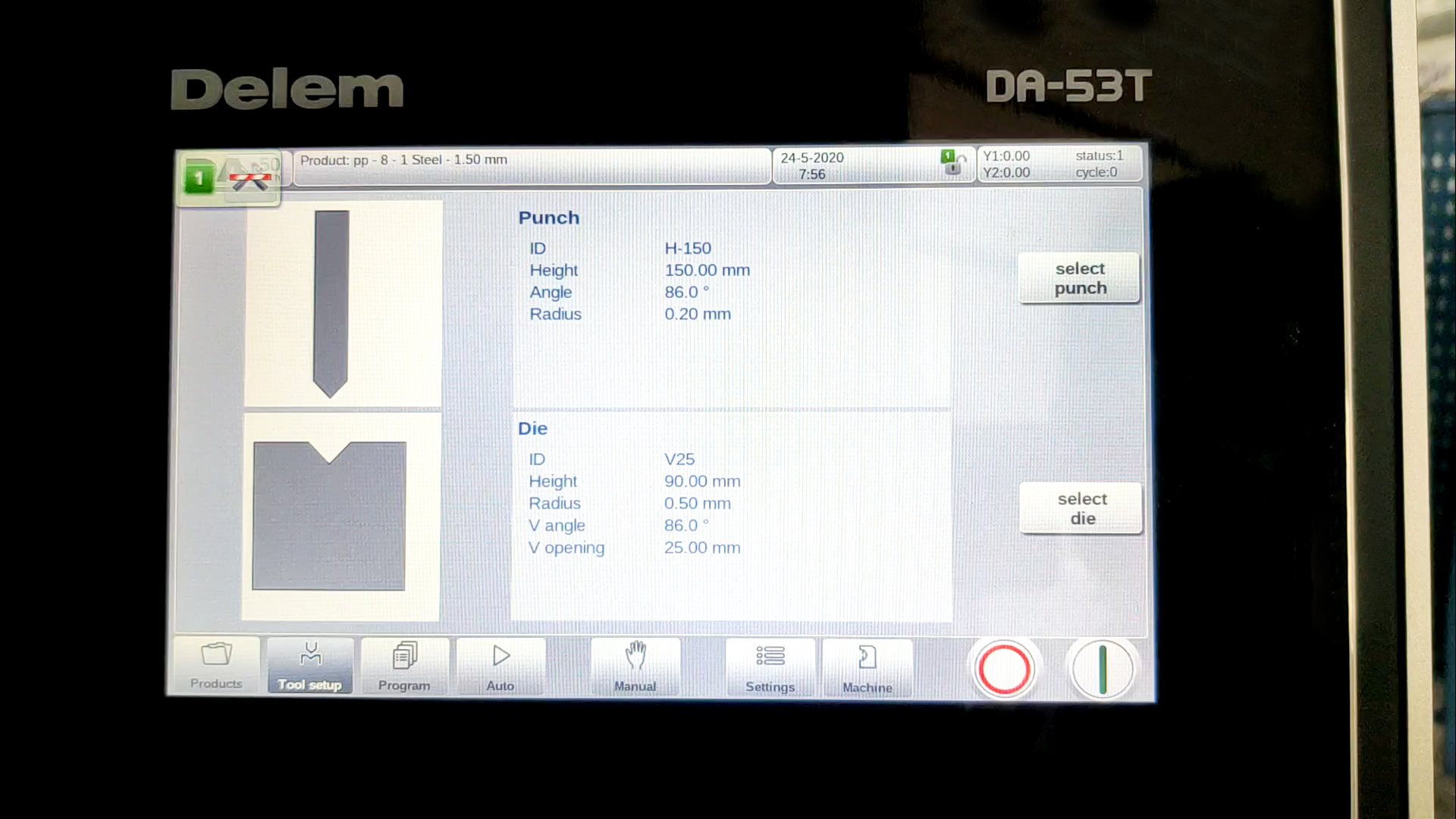The height and width of the screenshot is (819, 1456).
Task: Open the Machine tab
Action: [868, 668]
